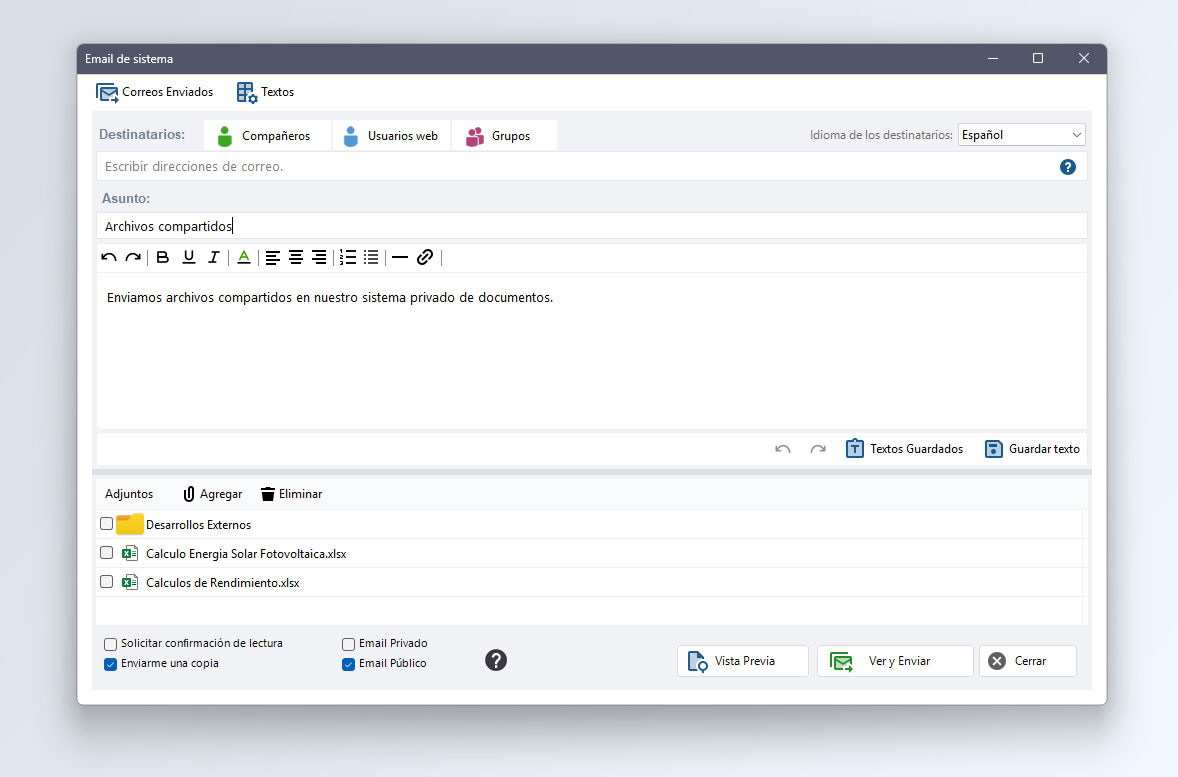This screenshot has width=1178, height=777.
Task: Switch to the Usuarios web tab
Action: [x=391, y=136]
